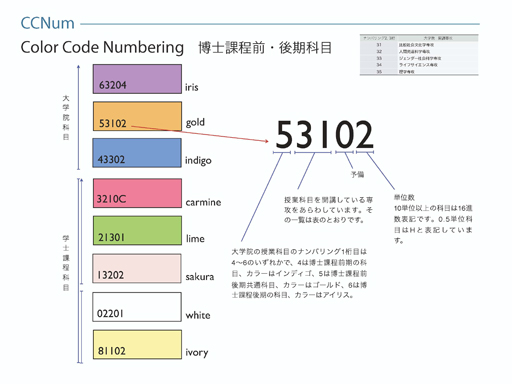Click the 博士課程前・後期科目 heading text
Screen dimensions: 512x384
(x=265, y=48)
